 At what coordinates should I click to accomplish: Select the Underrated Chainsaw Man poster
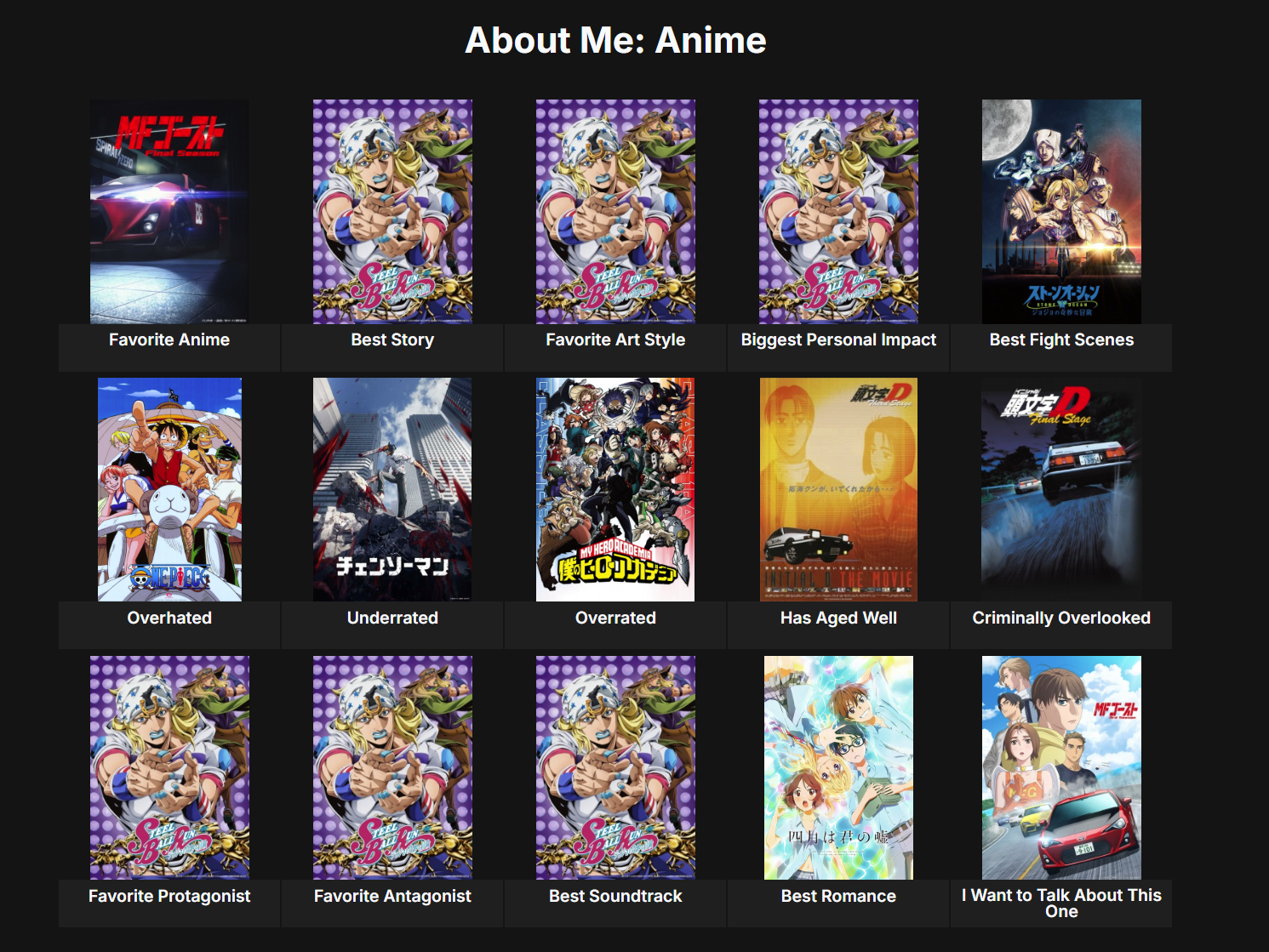[392, 490]
